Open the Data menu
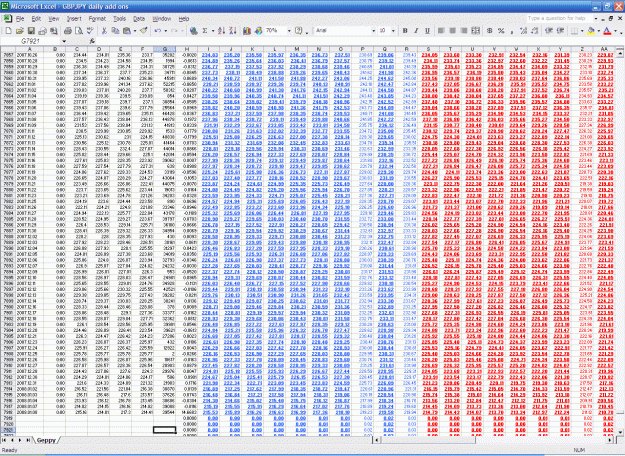 (139, 19)
